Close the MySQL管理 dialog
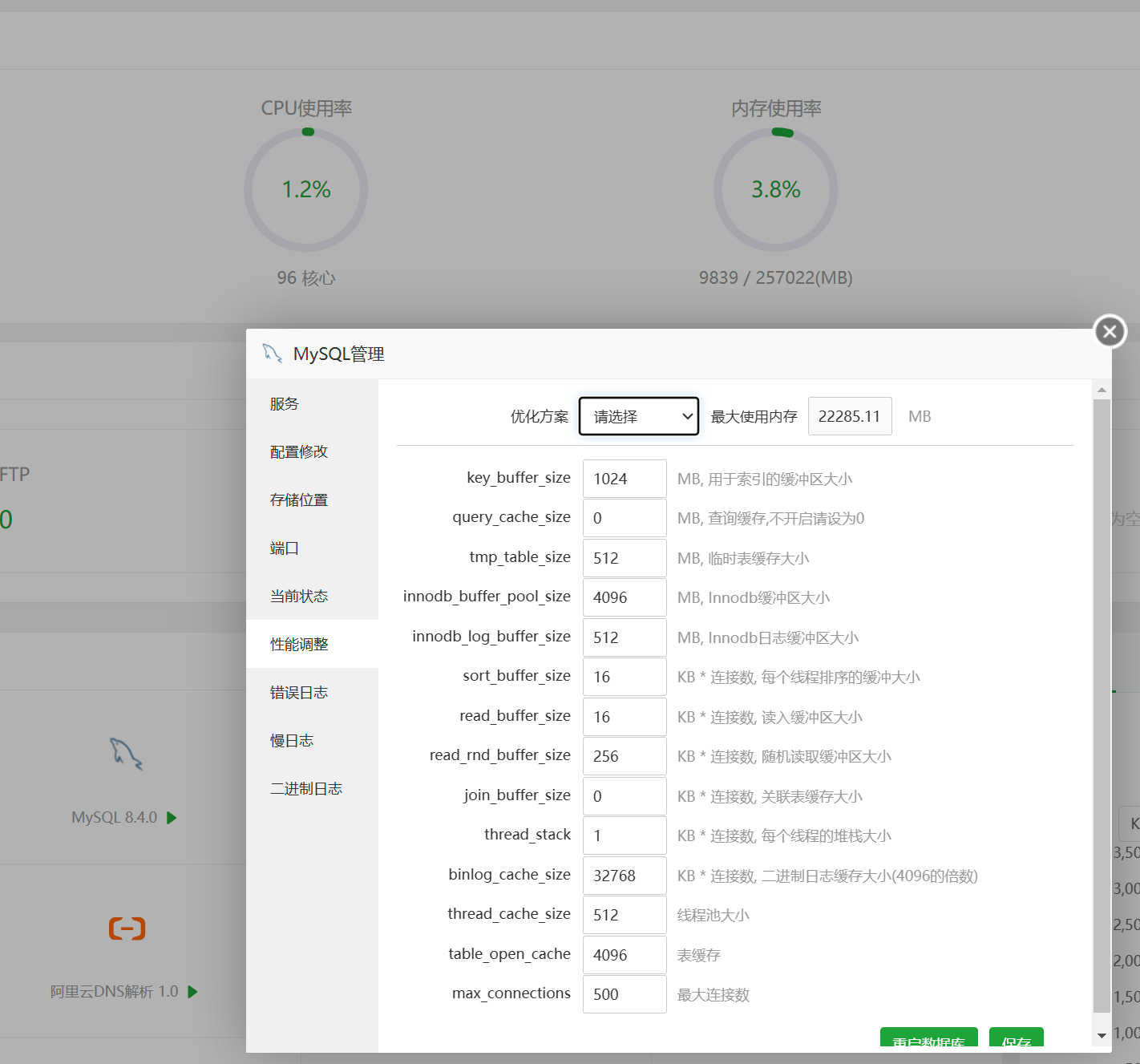1140x1064 pixels. click(x=1110, y=331)
